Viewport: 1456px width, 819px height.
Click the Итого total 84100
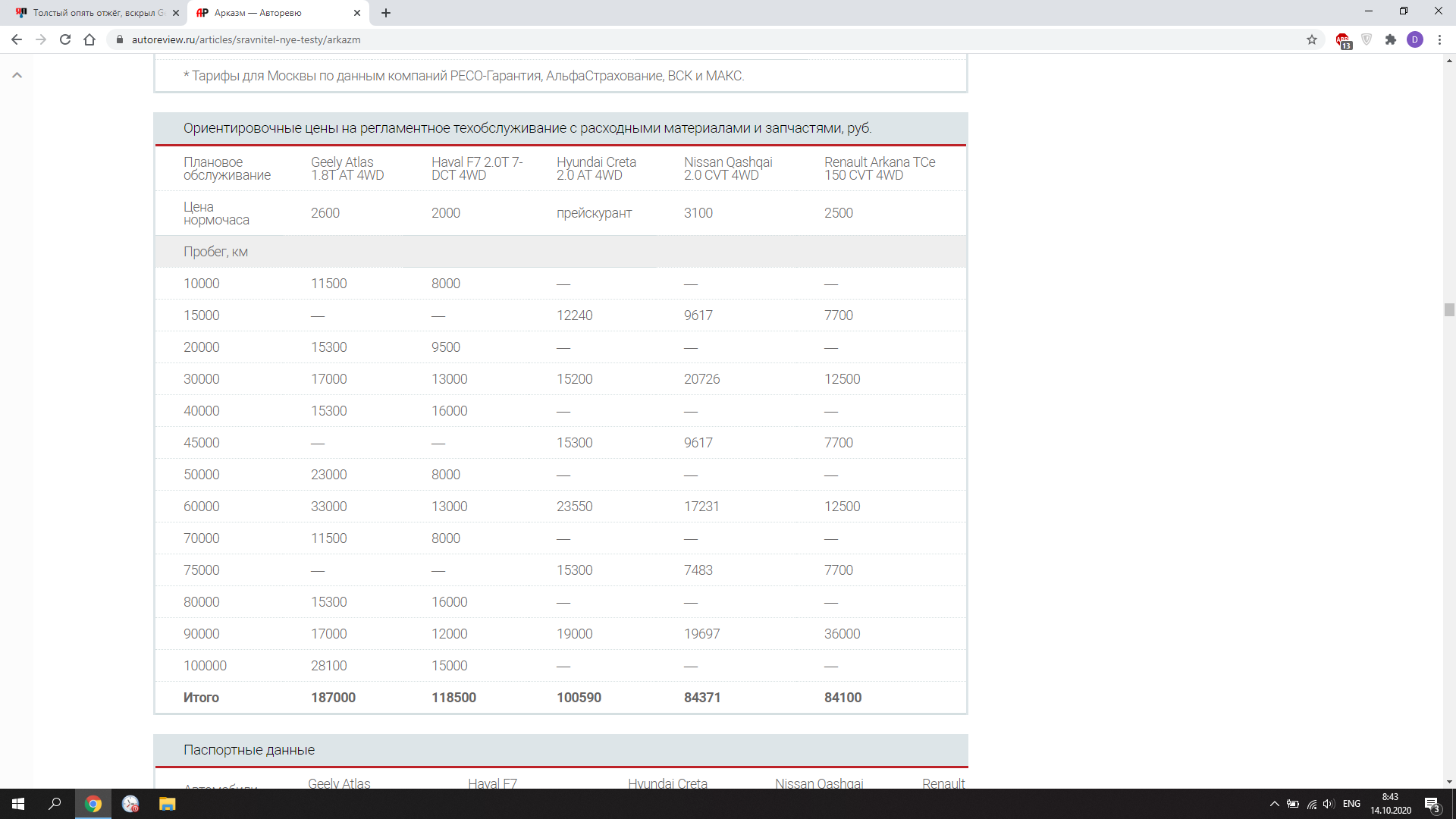[x=843, y=698]
